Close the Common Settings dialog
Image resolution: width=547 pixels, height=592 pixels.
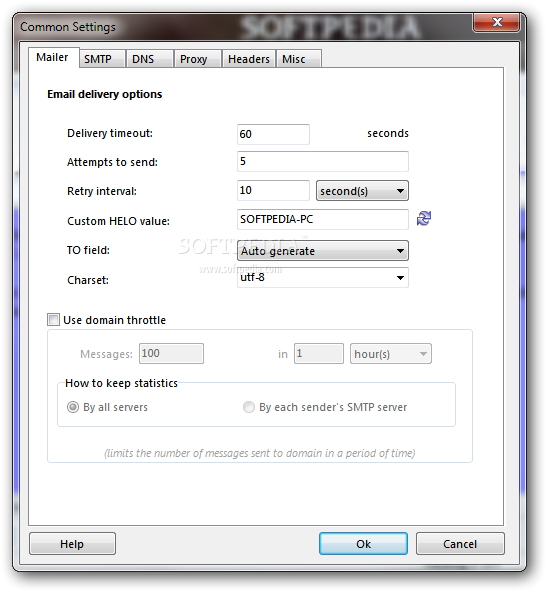496,23
